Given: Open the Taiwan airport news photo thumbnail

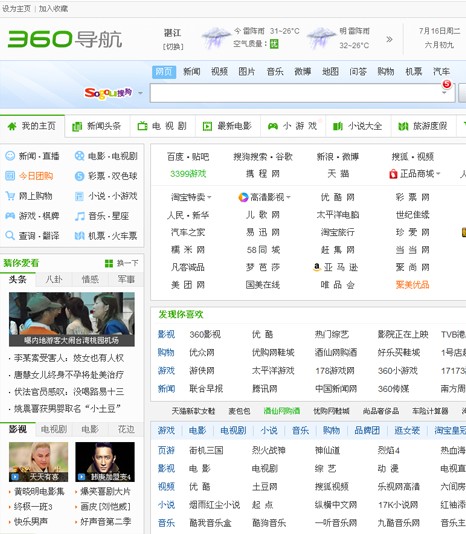Looking at the screenshot, I should [72, 319].
